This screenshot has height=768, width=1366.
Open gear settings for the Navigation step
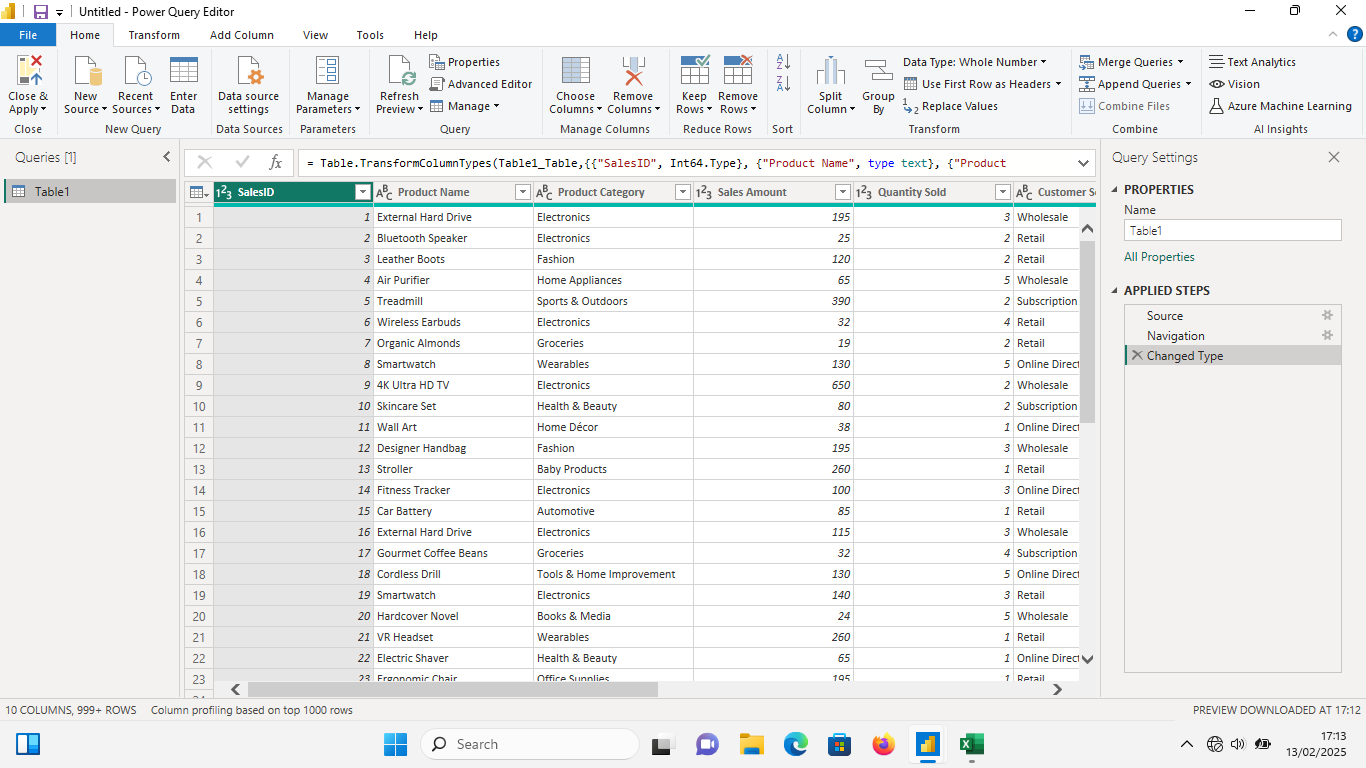click(x=1328, y=335)
